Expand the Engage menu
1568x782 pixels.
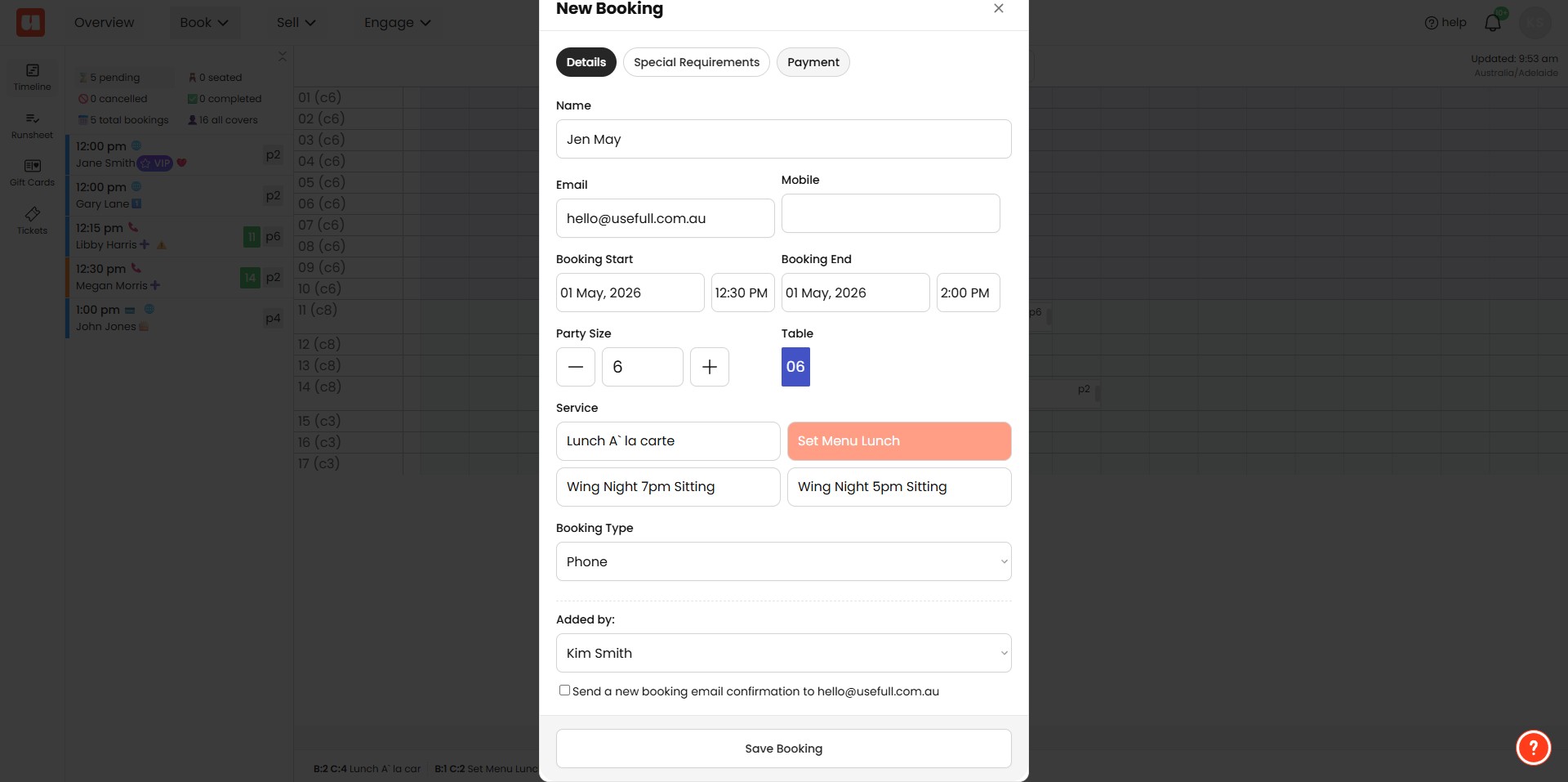397,23
